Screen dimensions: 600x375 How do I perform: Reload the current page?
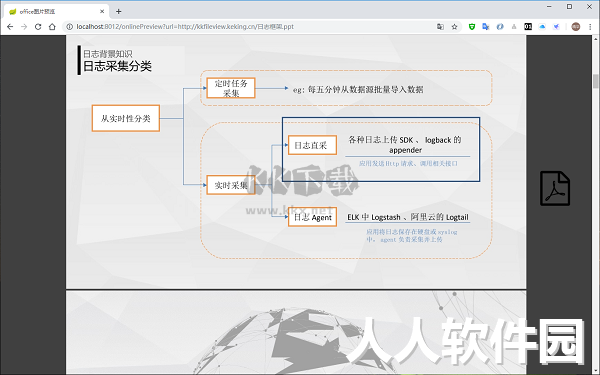coord(38,27)
